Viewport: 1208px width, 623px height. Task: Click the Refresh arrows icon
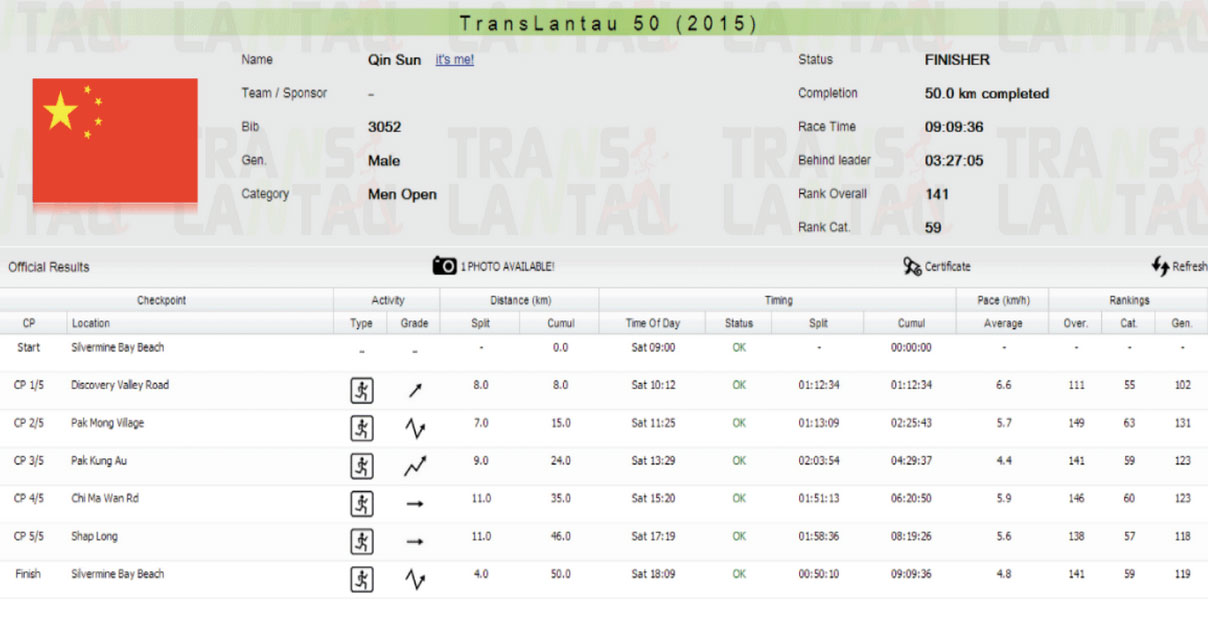[1160, 266]
